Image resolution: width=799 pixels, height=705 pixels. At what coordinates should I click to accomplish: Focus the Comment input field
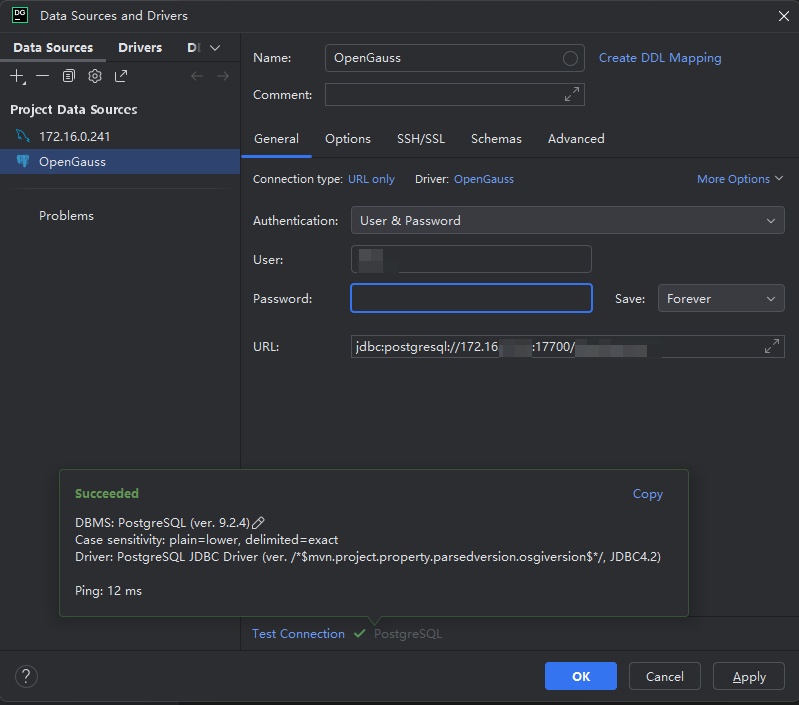(x=455, y=95)
